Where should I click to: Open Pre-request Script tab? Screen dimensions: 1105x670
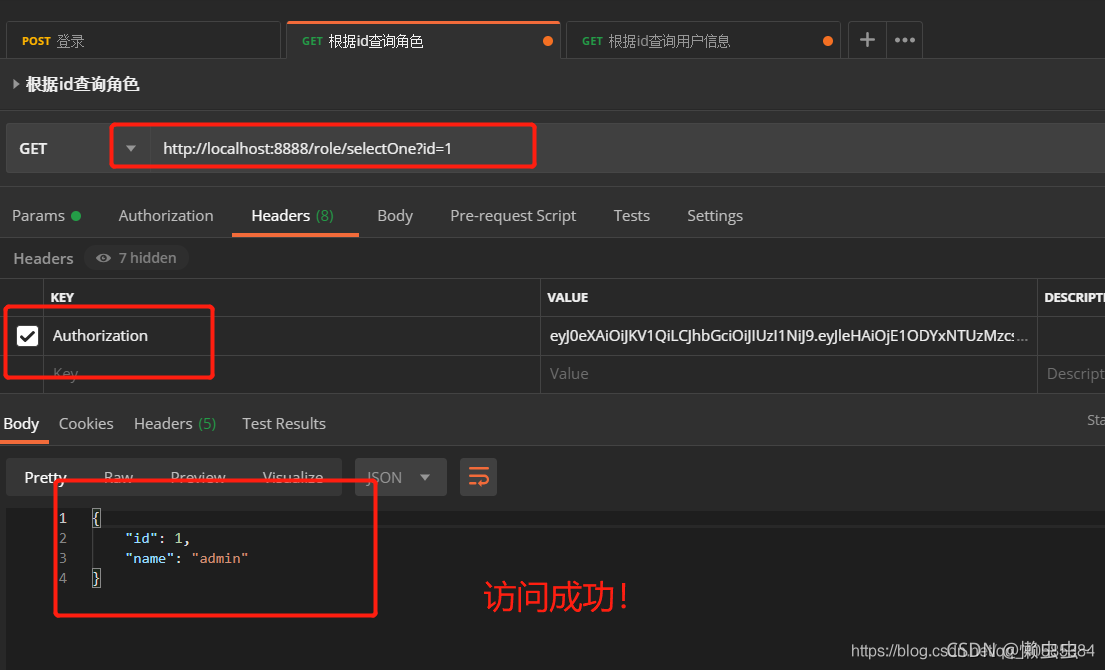point(513,216)
